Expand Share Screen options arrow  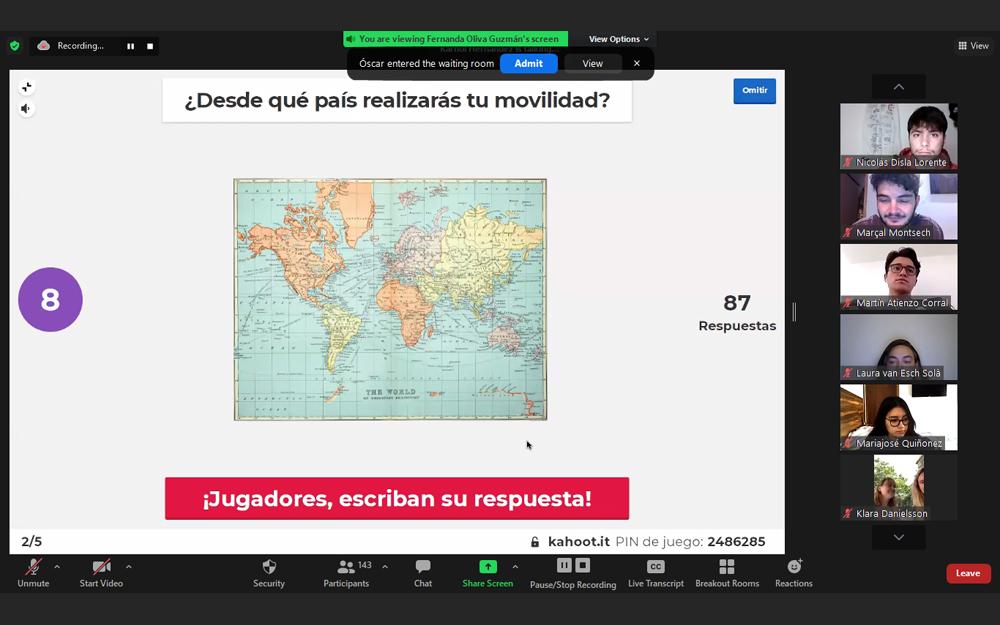point(515,566)
